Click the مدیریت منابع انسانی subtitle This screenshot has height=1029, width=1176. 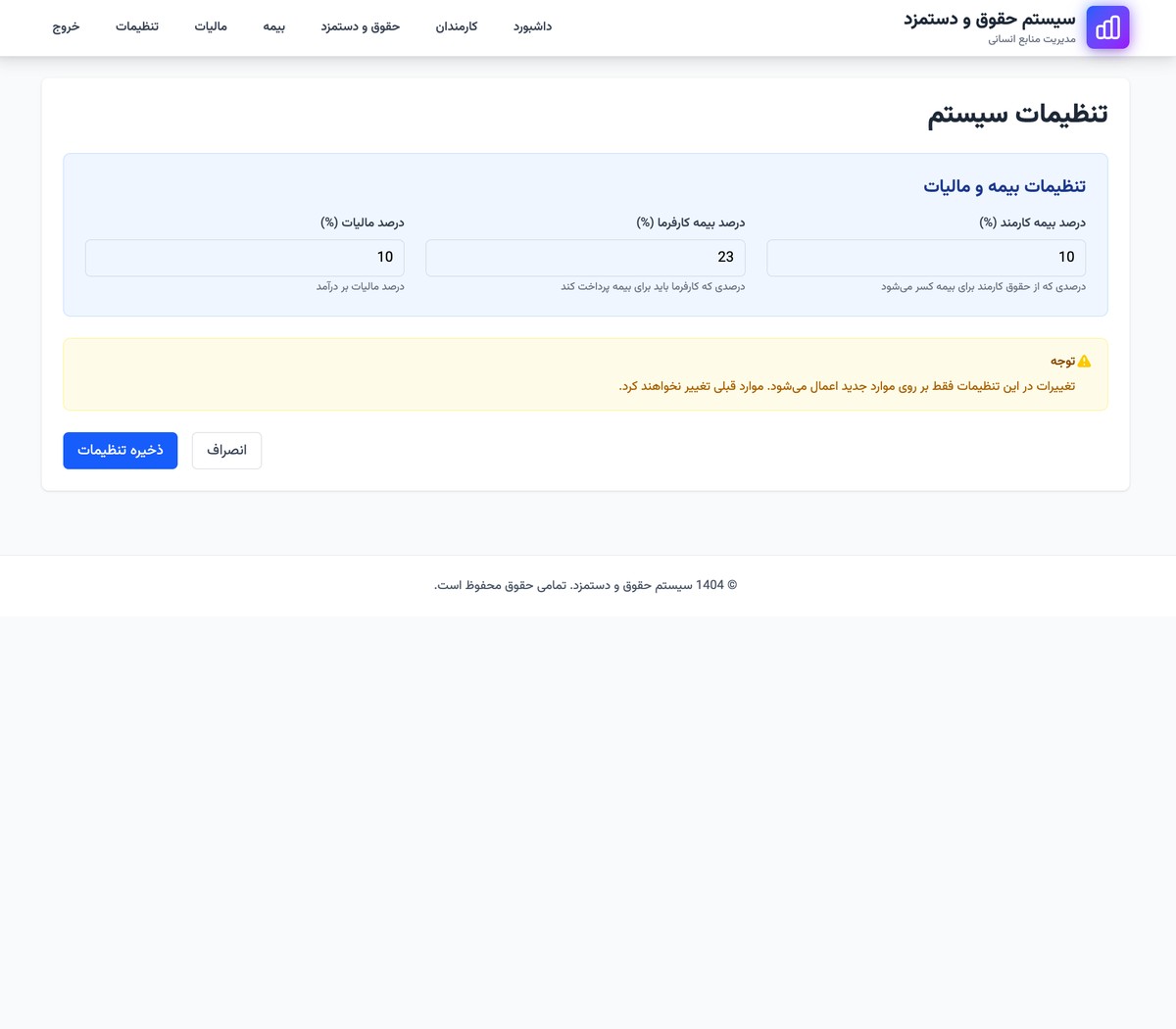pos(1031,39)
